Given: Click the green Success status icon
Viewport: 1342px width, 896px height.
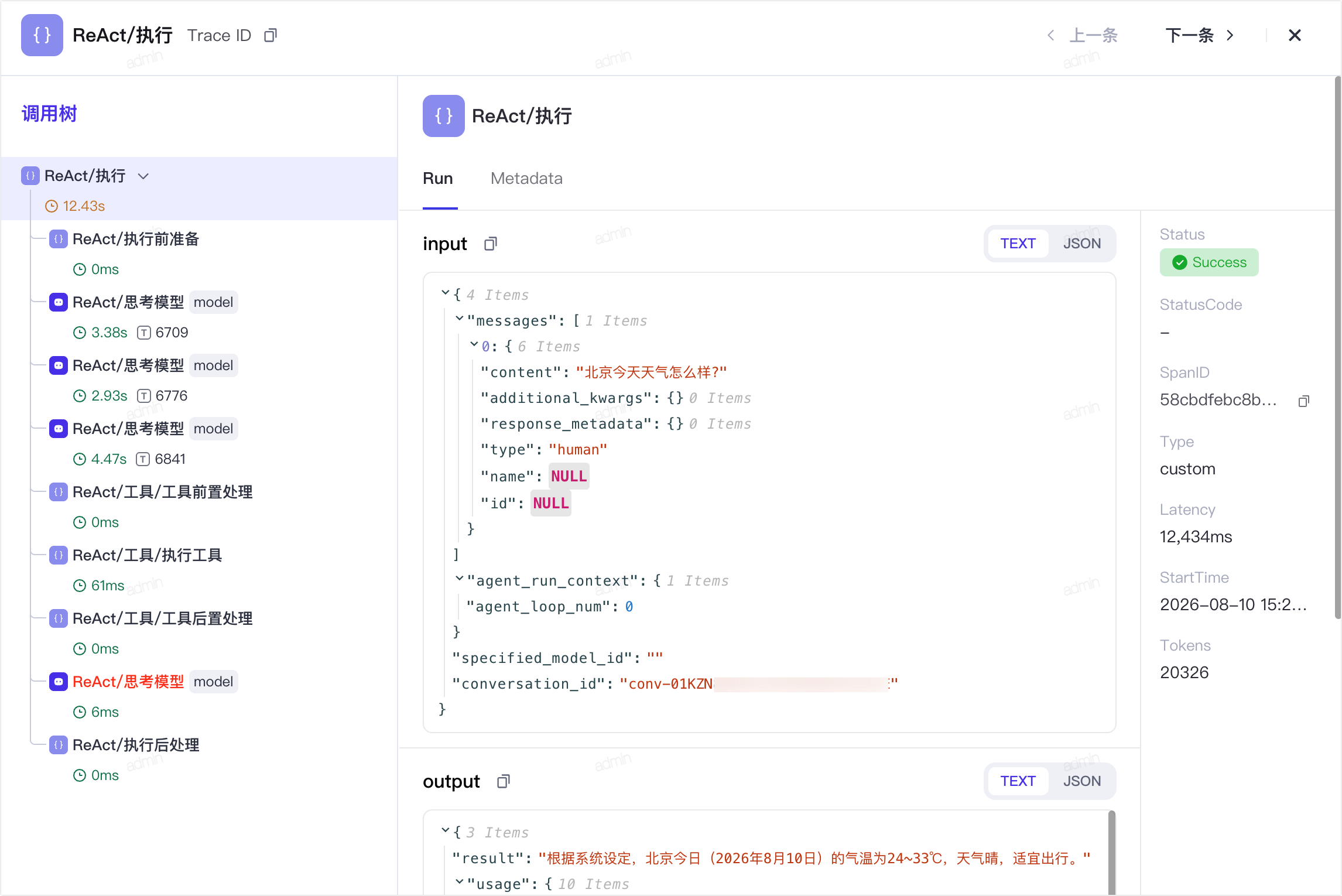Looking at the screenshot, I should click(x=1180, y=262).
